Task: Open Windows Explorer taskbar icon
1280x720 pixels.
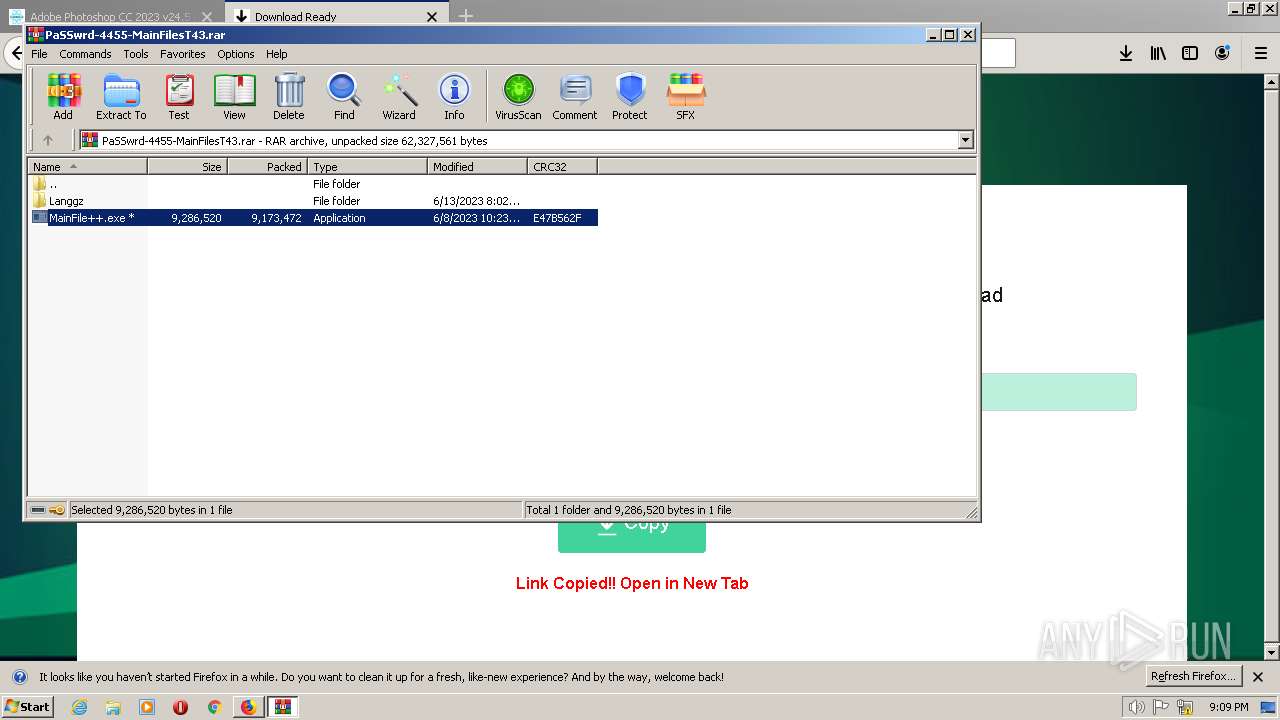Action: tap(113, 707)
